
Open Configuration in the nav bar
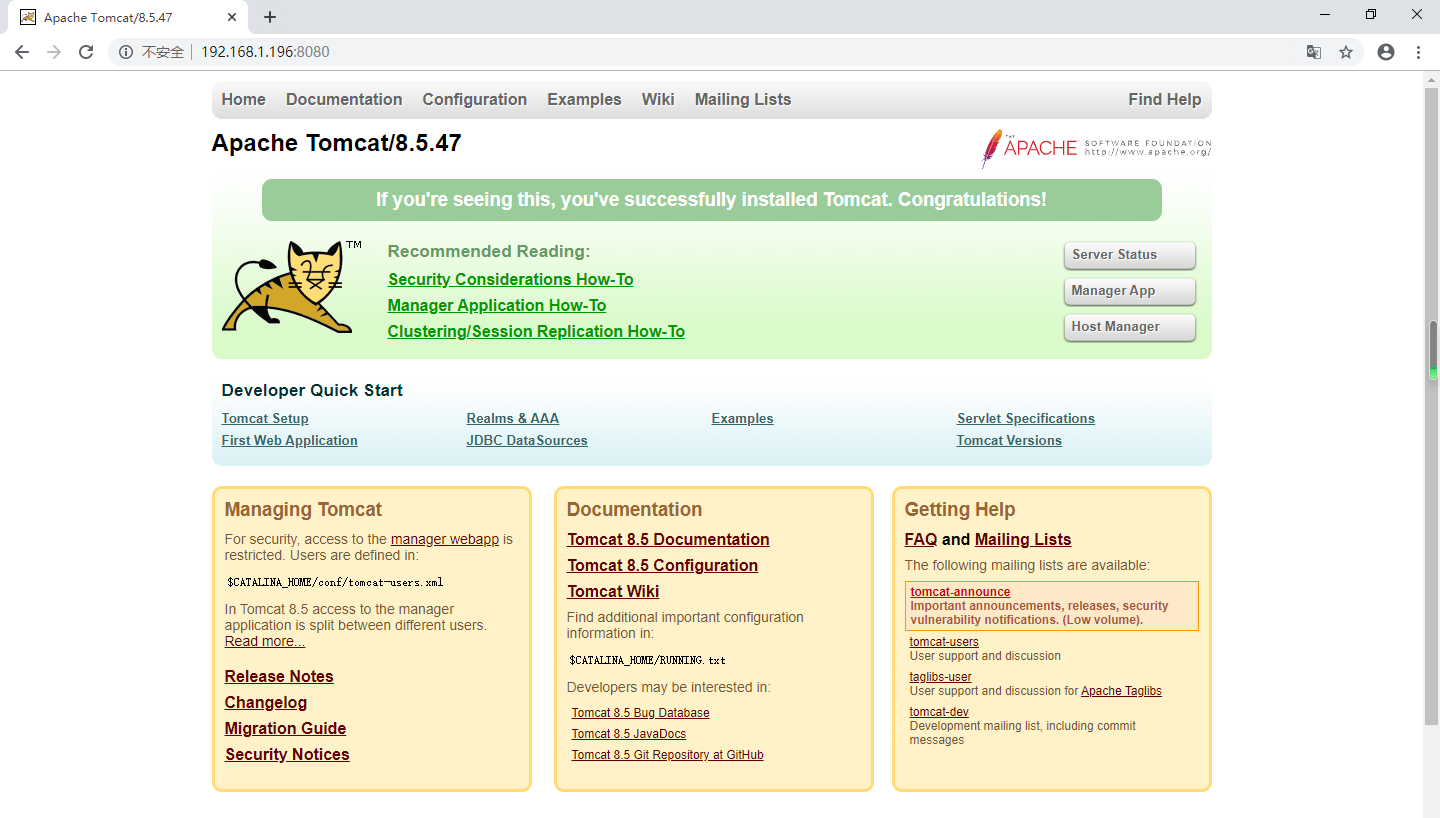475,99
